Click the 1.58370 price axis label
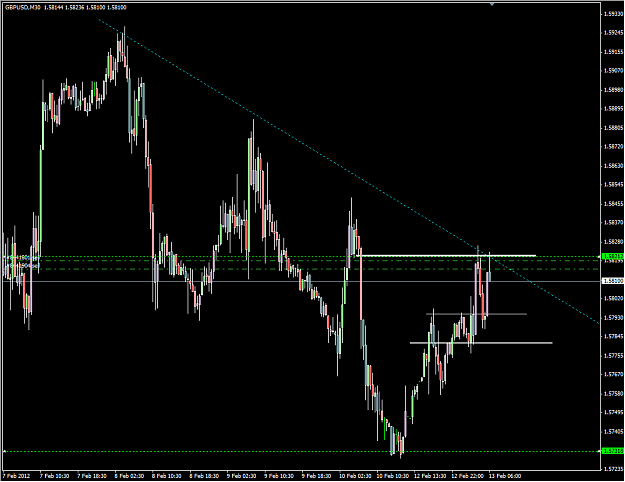 (613, 223)
